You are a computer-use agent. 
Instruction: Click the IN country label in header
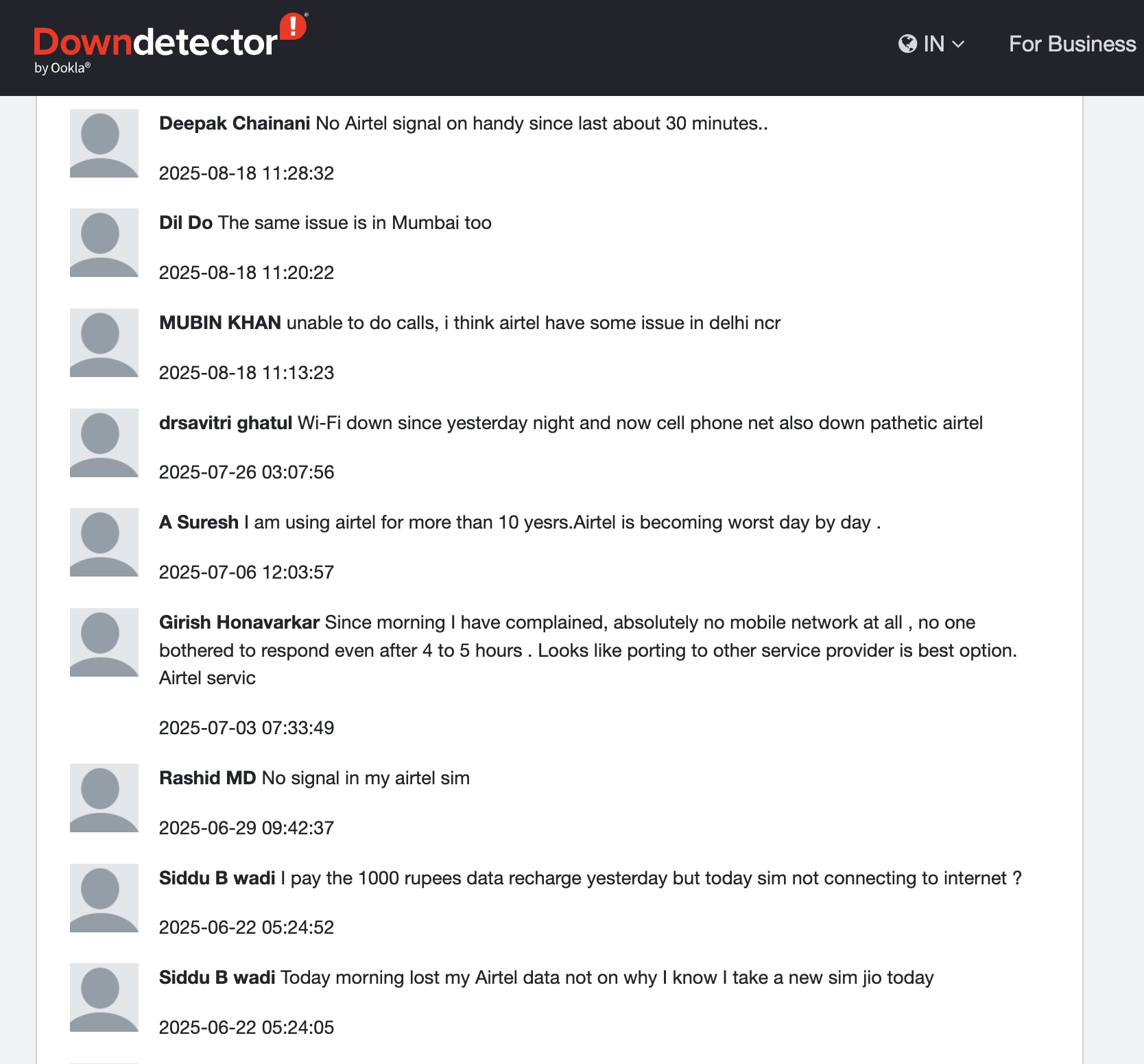[x=933, y=44]
